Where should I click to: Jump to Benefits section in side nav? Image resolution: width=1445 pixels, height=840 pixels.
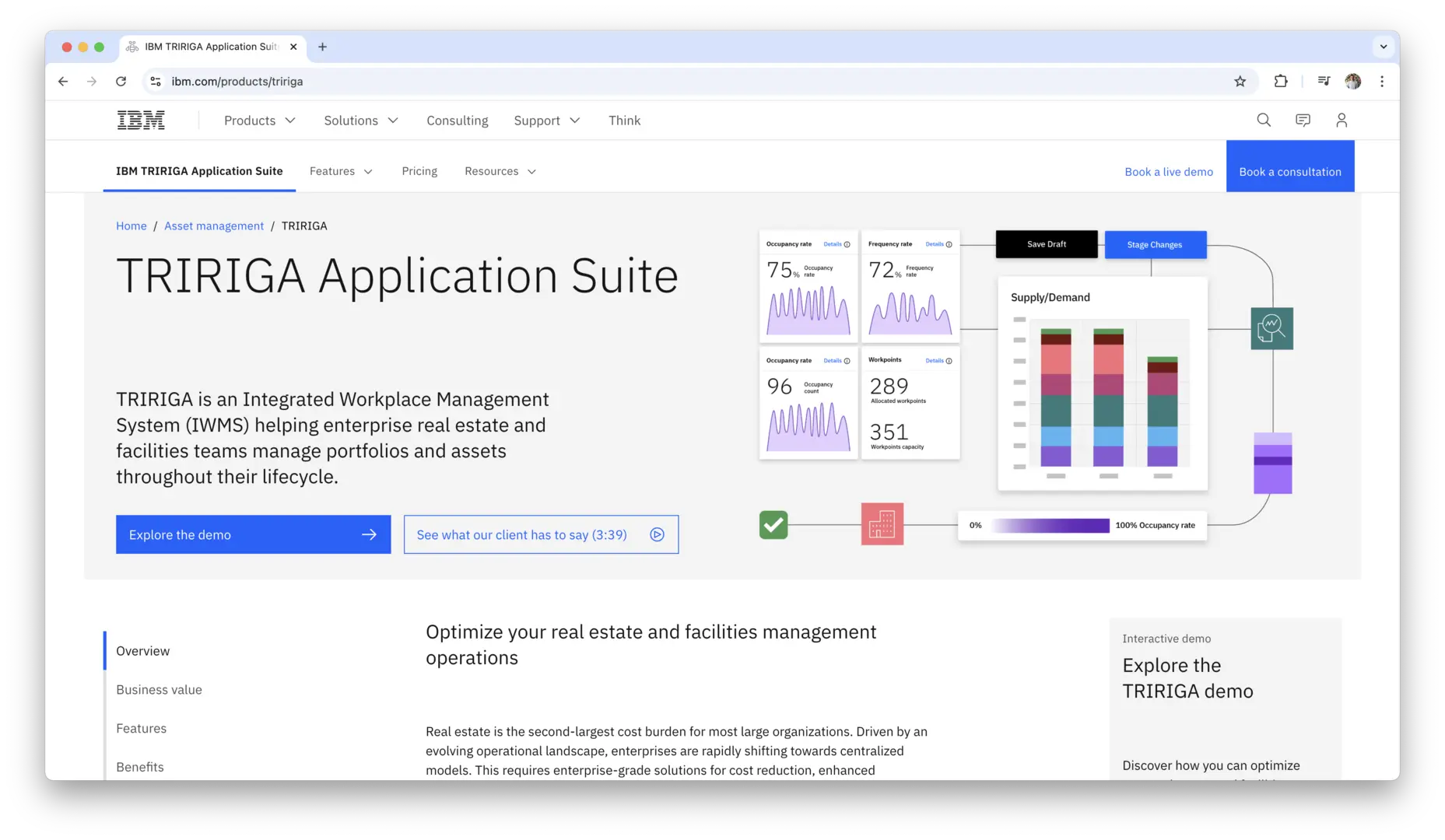click(x=140, y=767)
